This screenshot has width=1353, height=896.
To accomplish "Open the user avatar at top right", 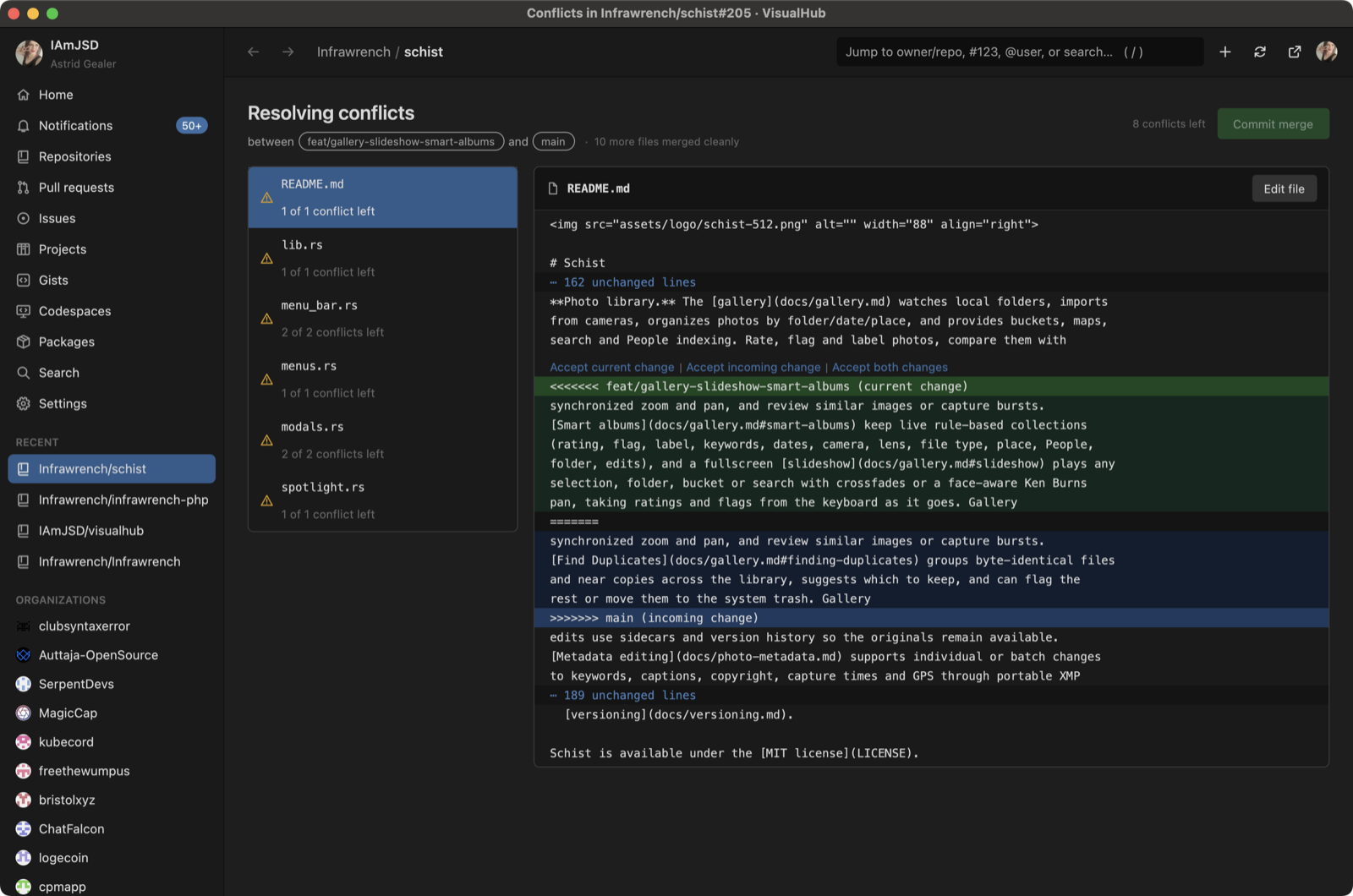I will pyautogui.click(x=1327, y=52).
